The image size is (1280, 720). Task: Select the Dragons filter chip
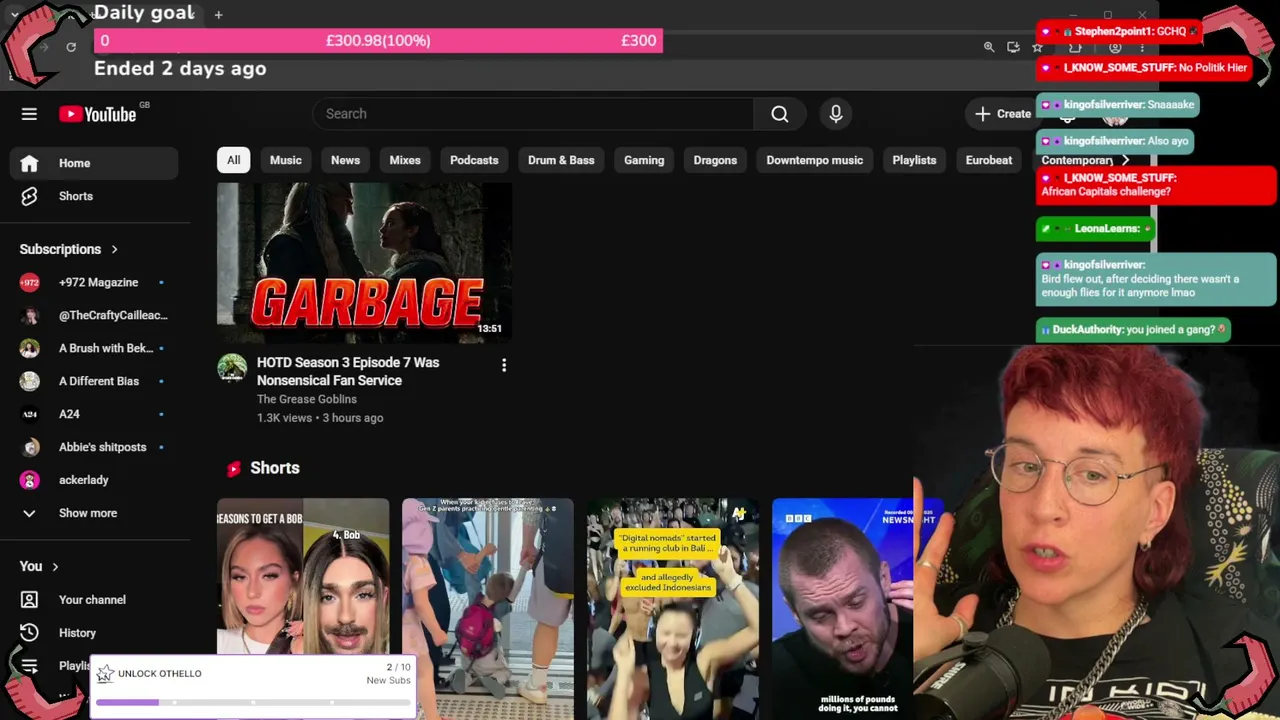[715, 160]
